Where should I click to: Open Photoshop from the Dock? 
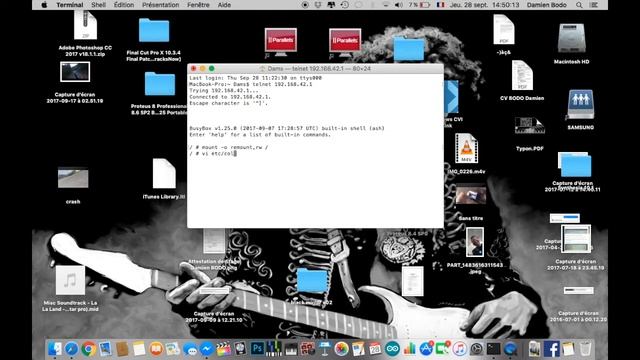pos(257,349)
